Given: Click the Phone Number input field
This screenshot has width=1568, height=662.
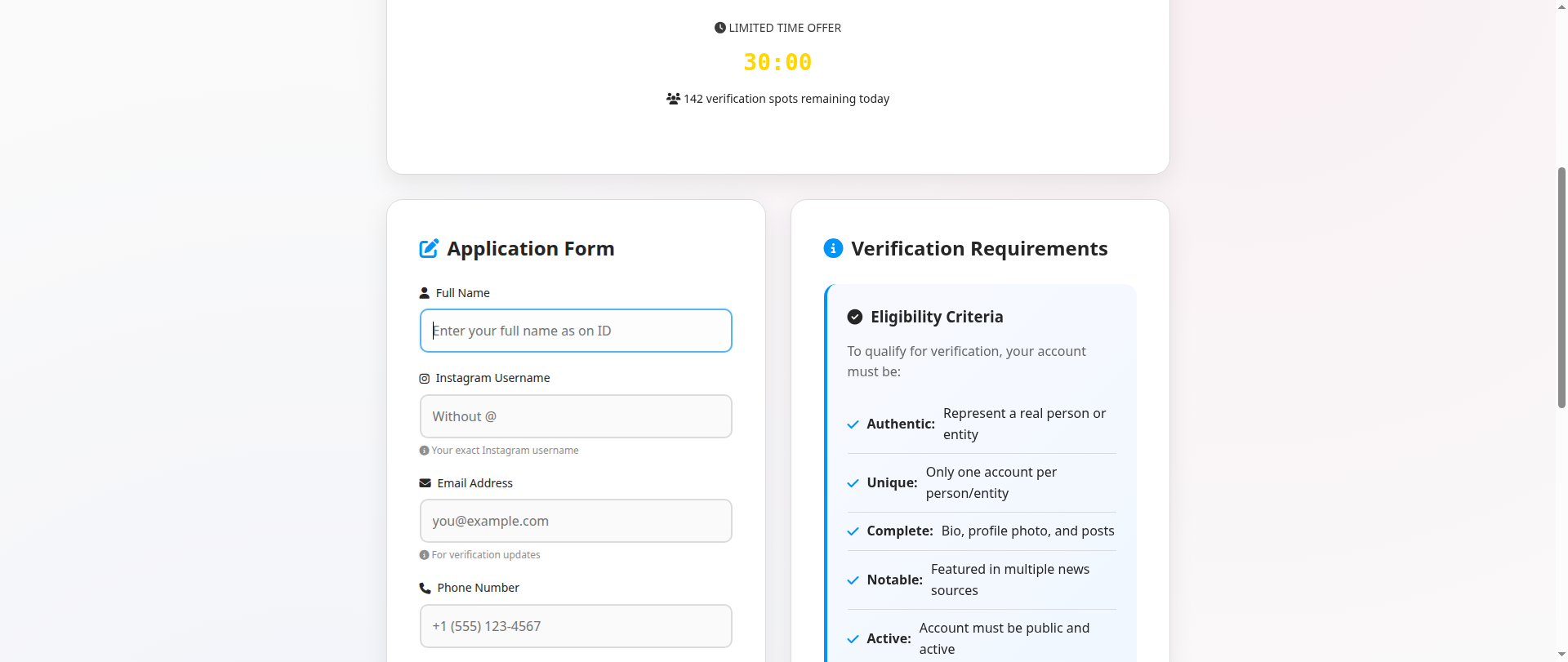Looking at the screenshot, I should [x=576, y=626].
